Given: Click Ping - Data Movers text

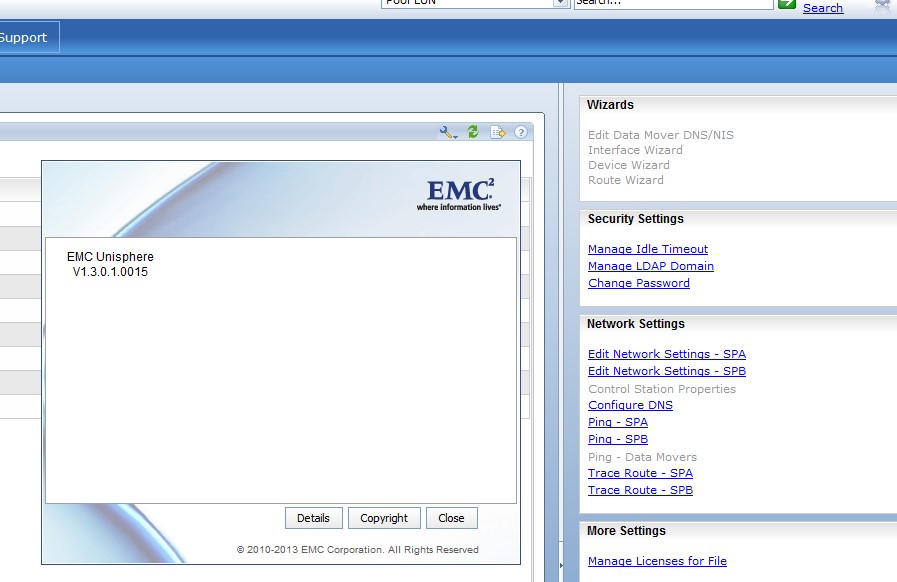Looking at the screenshot, I should click(642, 457).
